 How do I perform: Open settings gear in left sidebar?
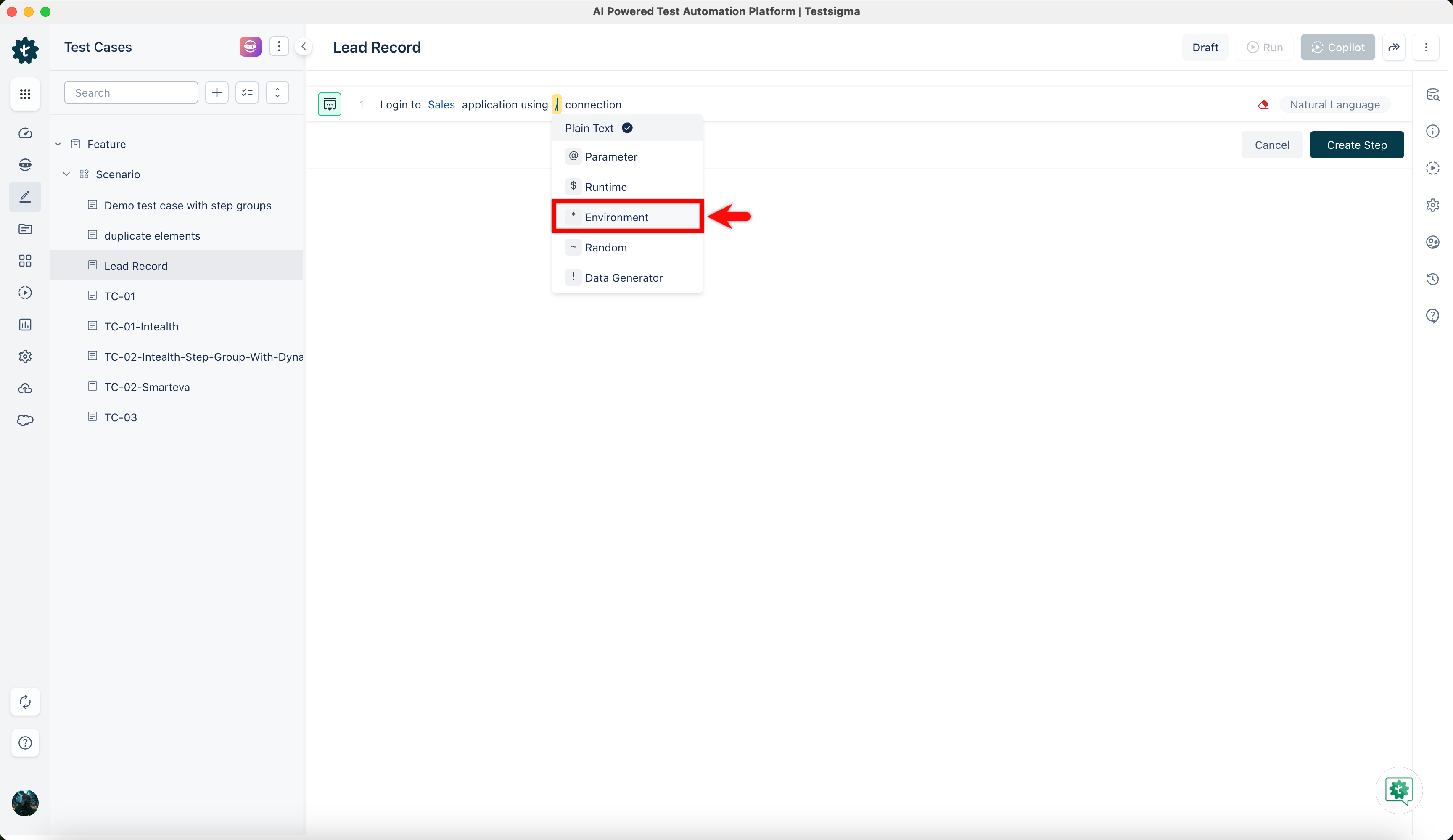coord(25,356)
